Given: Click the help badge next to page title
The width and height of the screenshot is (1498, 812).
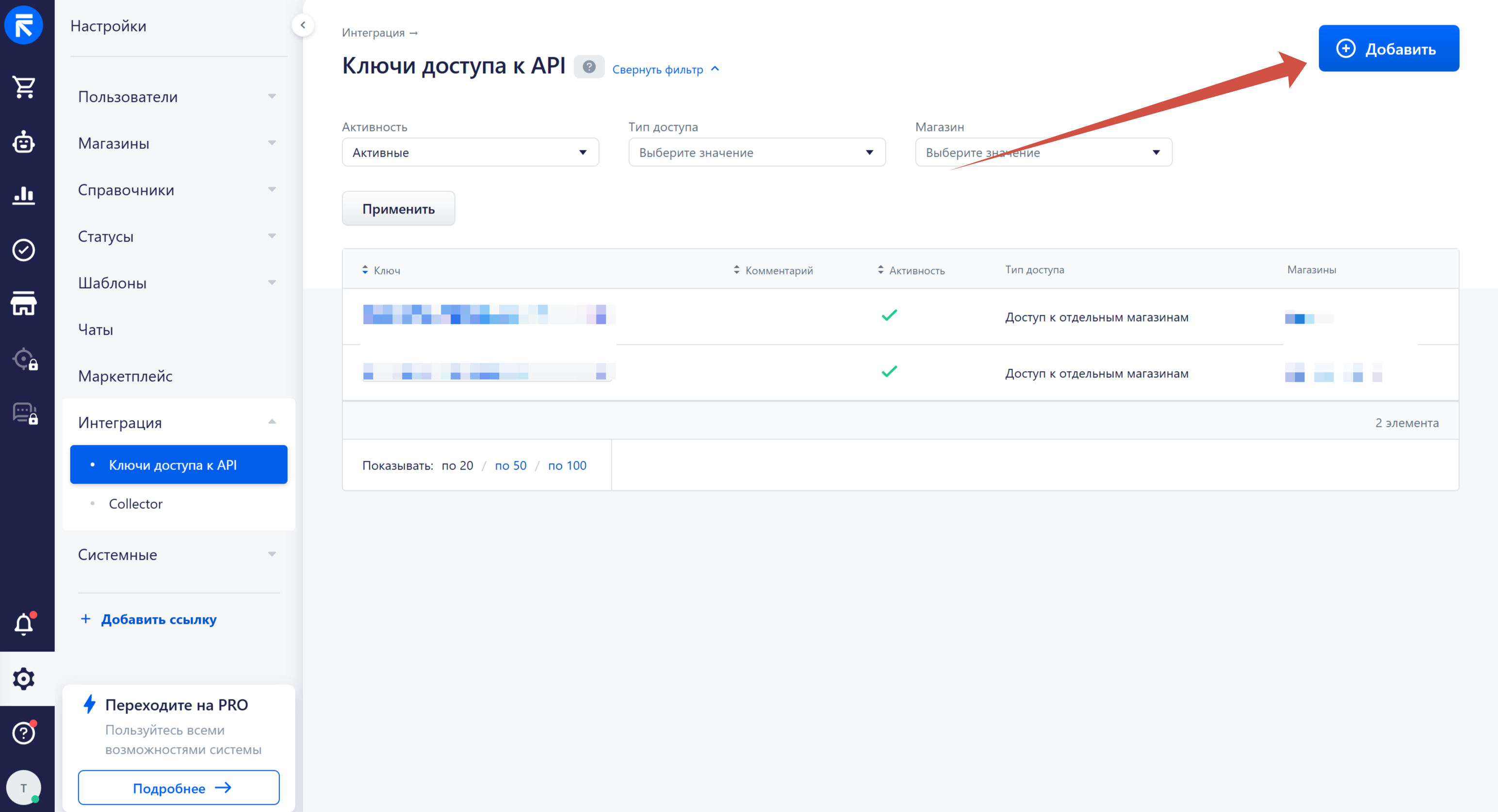Looking at the screenshot, I should click(588, 67).
